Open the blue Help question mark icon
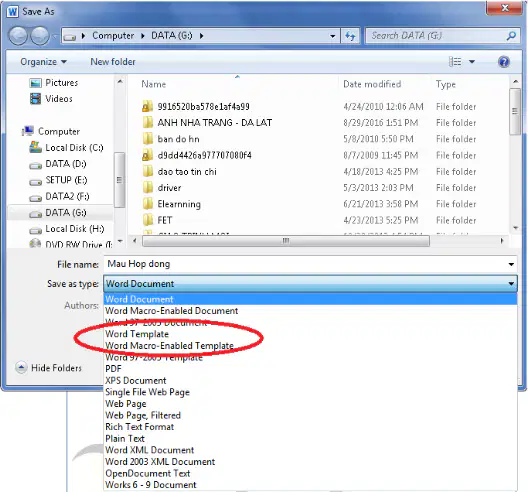 click(x=503, y=62)
